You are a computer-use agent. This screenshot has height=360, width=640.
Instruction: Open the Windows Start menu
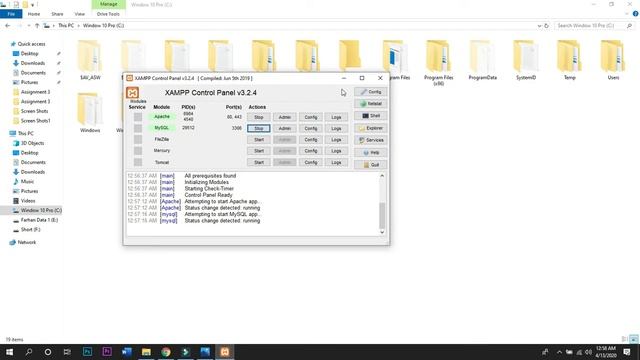(x=9, y=352)
